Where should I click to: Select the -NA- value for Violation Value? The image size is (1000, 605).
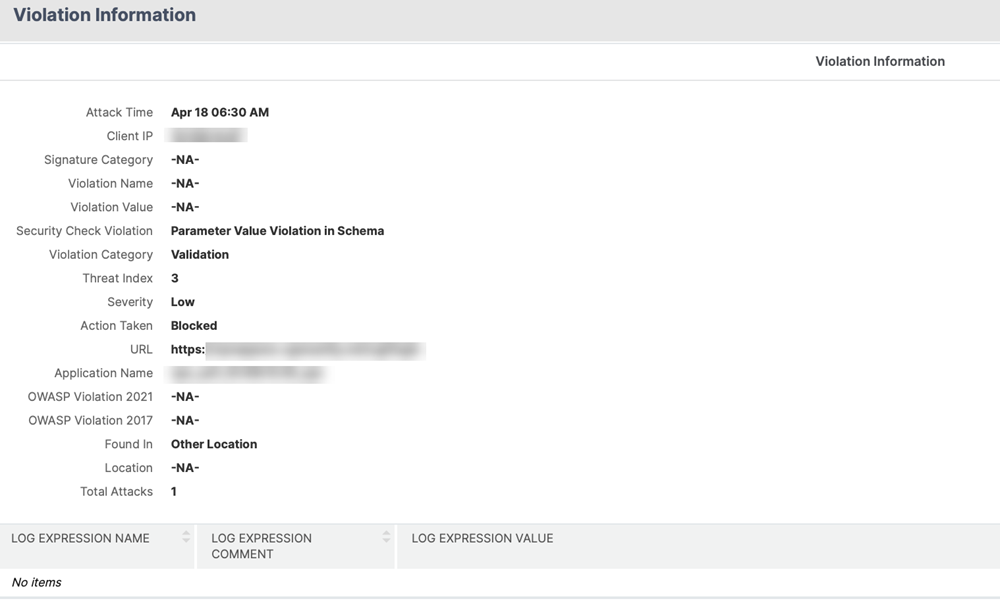click(185, 207)
